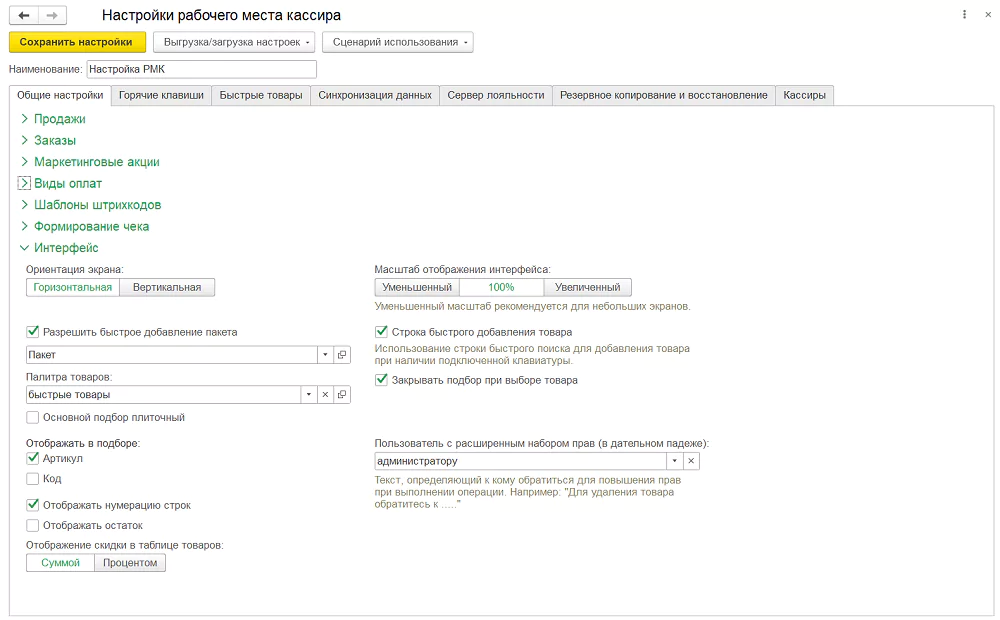Open Резервное копирование и восстановление tab
This screenshot has width=1000, height=620.
point(664,95)
